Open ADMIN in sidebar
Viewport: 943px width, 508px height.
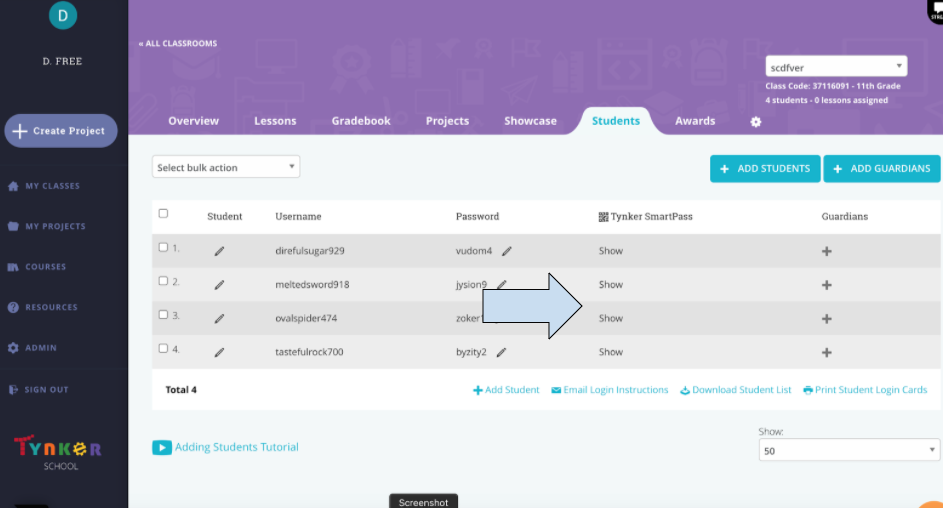click(x=41, y=348)
